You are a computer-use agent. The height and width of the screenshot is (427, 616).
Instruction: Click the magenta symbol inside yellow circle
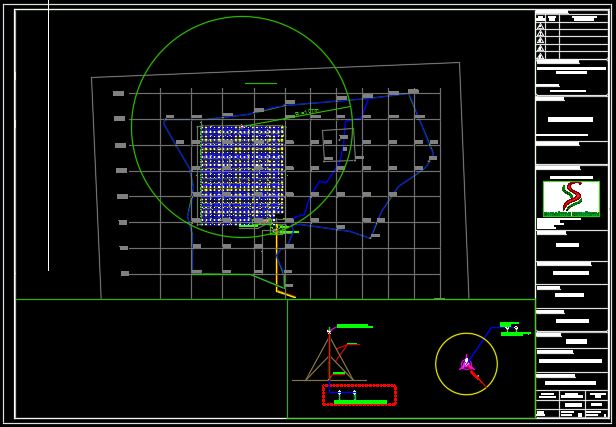[466, 364]
